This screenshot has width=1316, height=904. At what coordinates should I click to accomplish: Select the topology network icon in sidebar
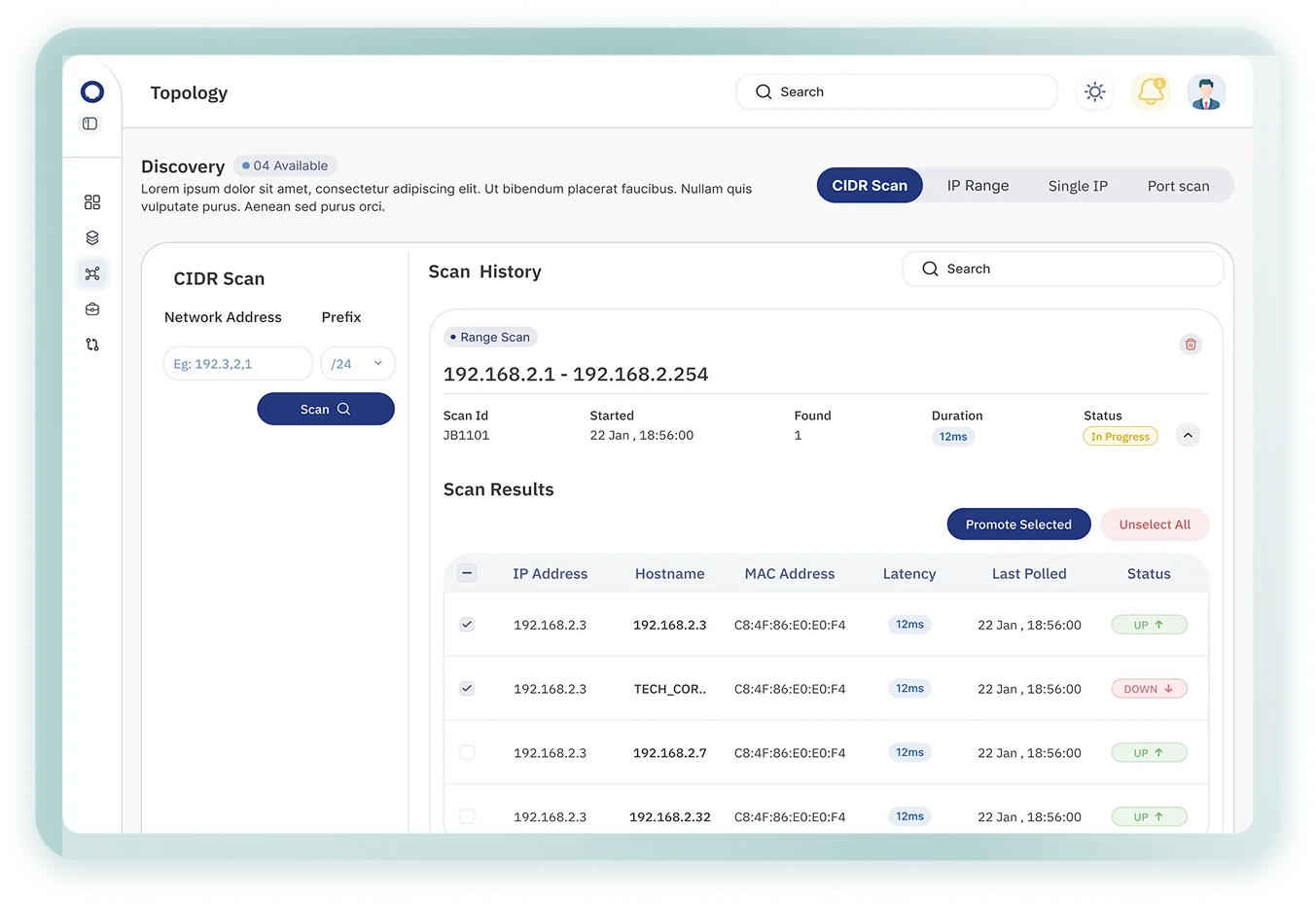[92, 273]
